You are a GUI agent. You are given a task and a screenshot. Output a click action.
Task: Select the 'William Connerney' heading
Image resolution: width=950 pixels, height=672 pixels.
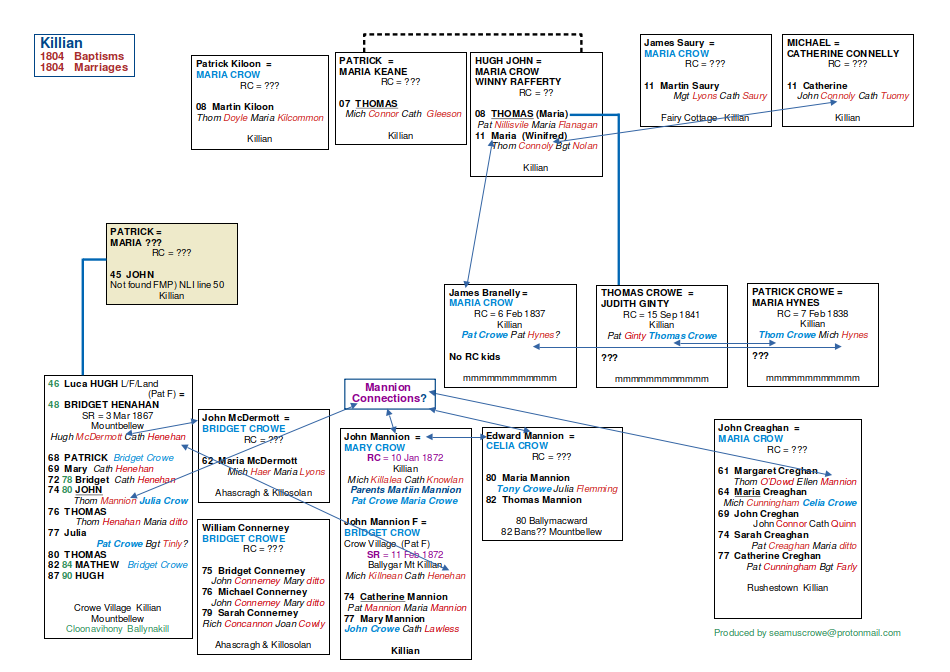(245, 528)
